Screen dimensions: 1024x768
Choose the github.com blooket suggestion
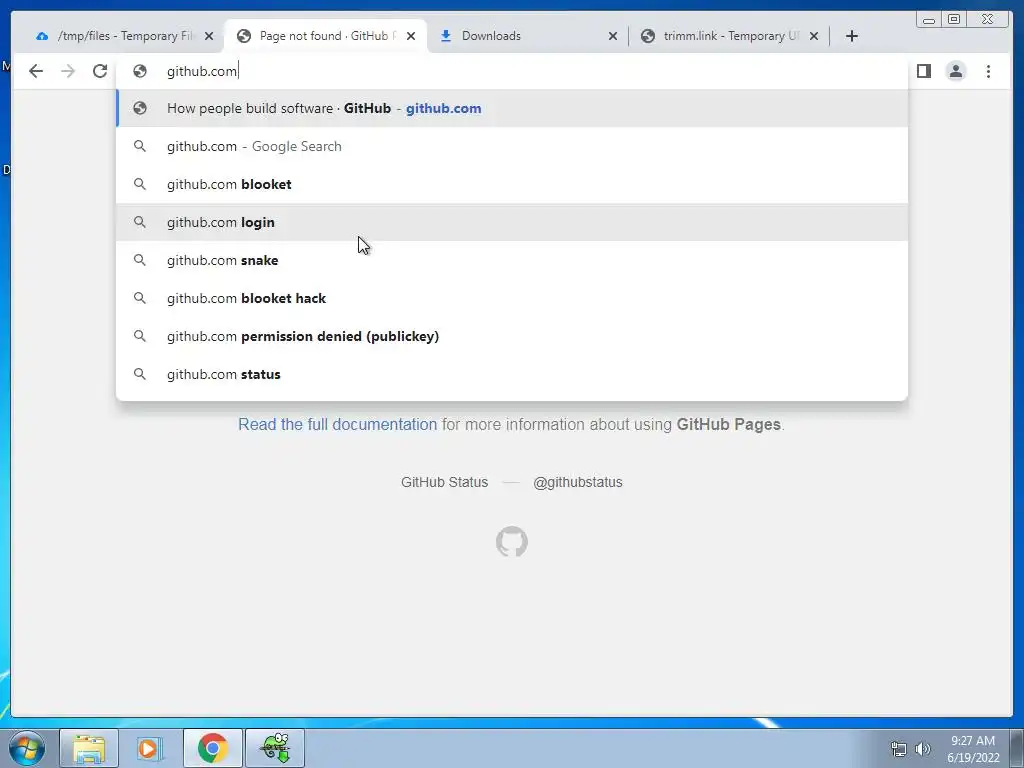512,184
